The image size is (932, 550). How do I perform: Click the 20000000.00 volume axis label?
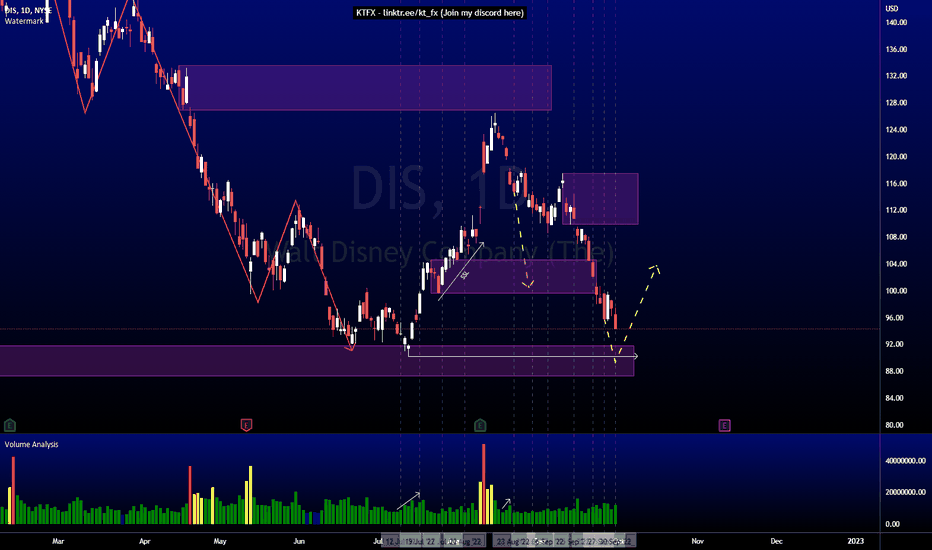[x=906, y=492]
